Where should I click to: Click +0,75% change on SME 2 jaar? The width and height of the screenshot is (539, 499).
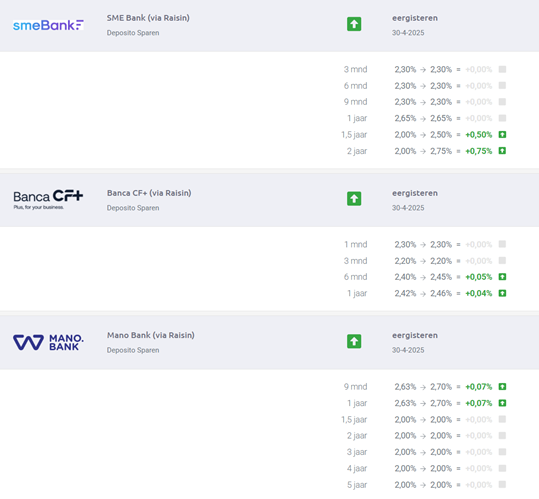tap(478, 151)
